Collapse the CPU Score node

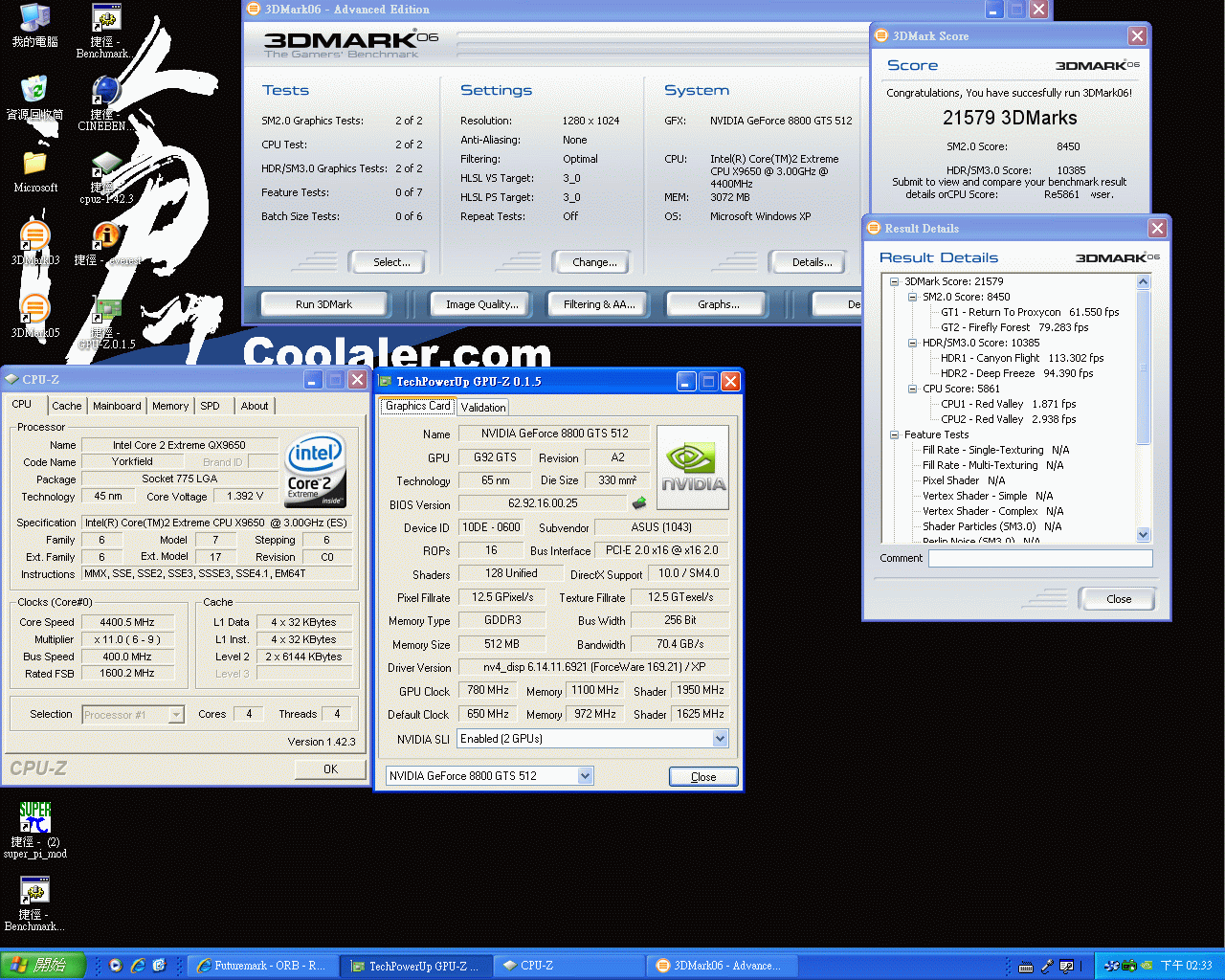tap(913, 389)
